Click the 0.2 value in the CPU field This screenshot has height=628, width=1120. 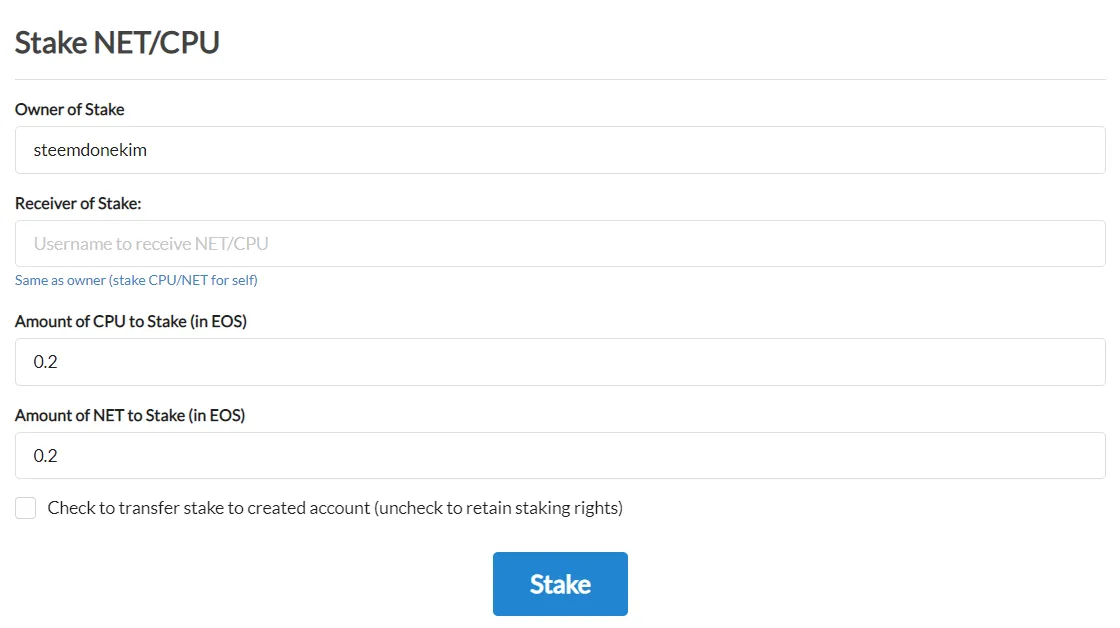[45, 362]
